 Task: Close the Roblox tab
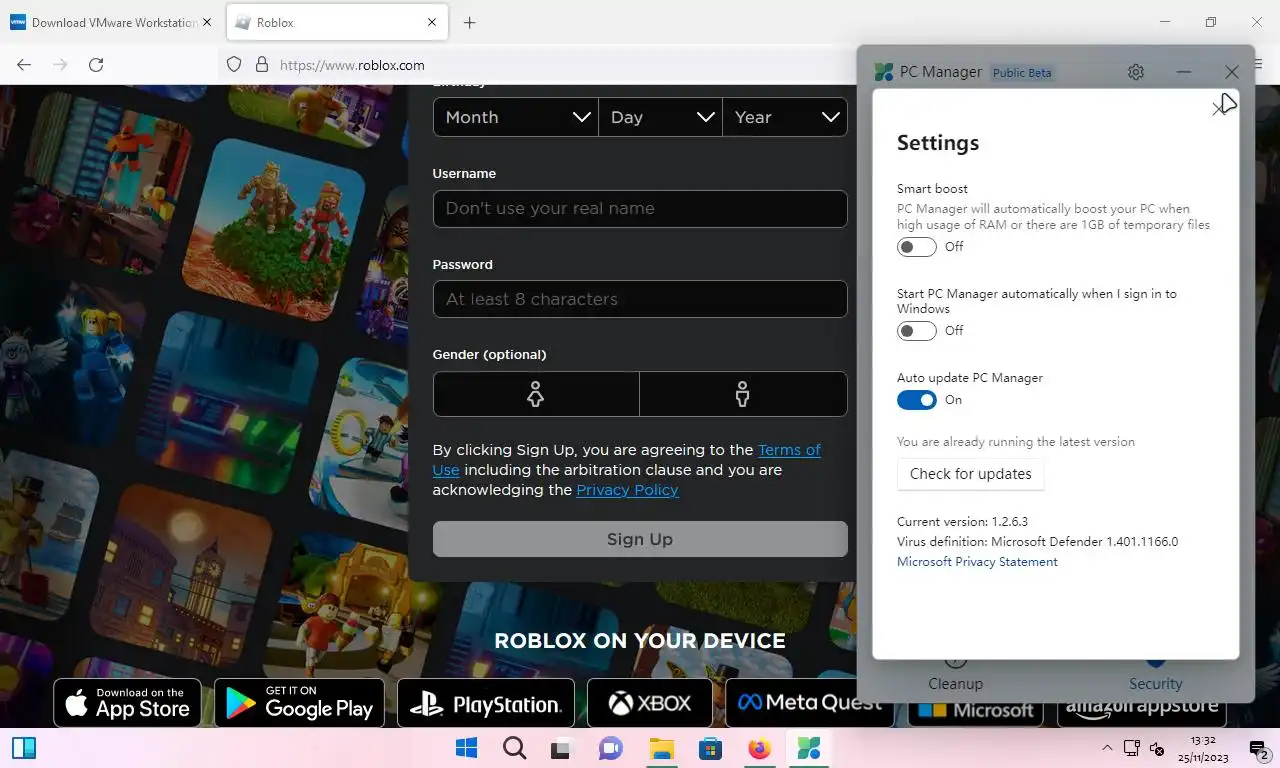(432, 22)
